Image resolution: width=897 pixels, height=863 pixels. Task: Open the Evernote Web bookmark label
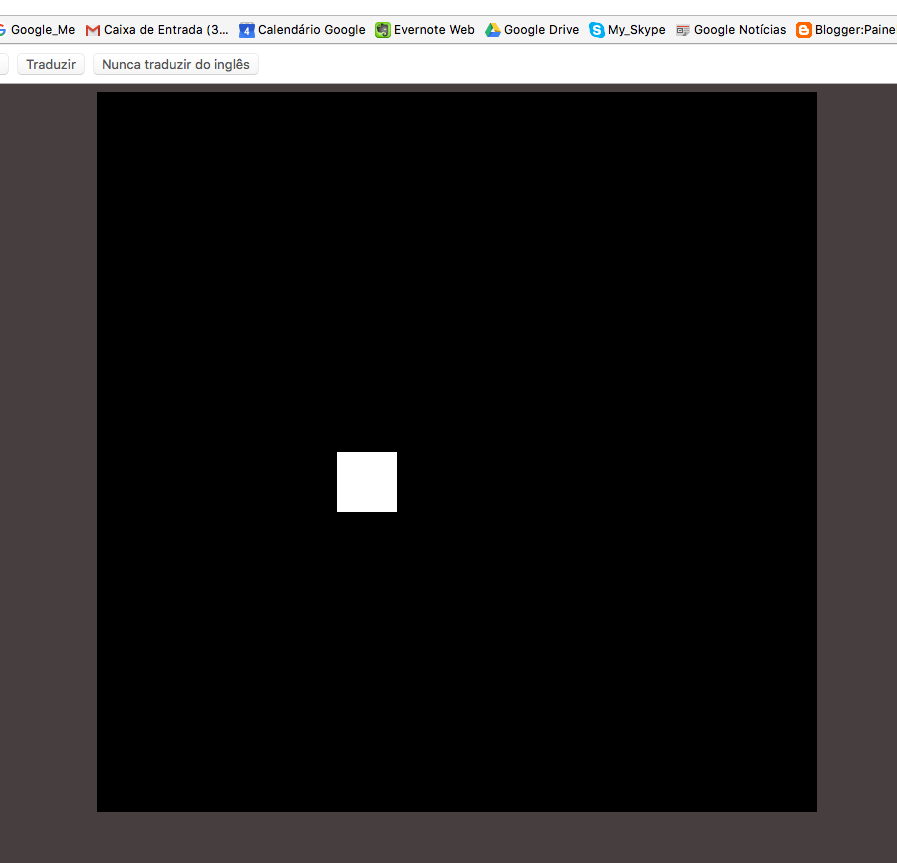pos(434,30)
